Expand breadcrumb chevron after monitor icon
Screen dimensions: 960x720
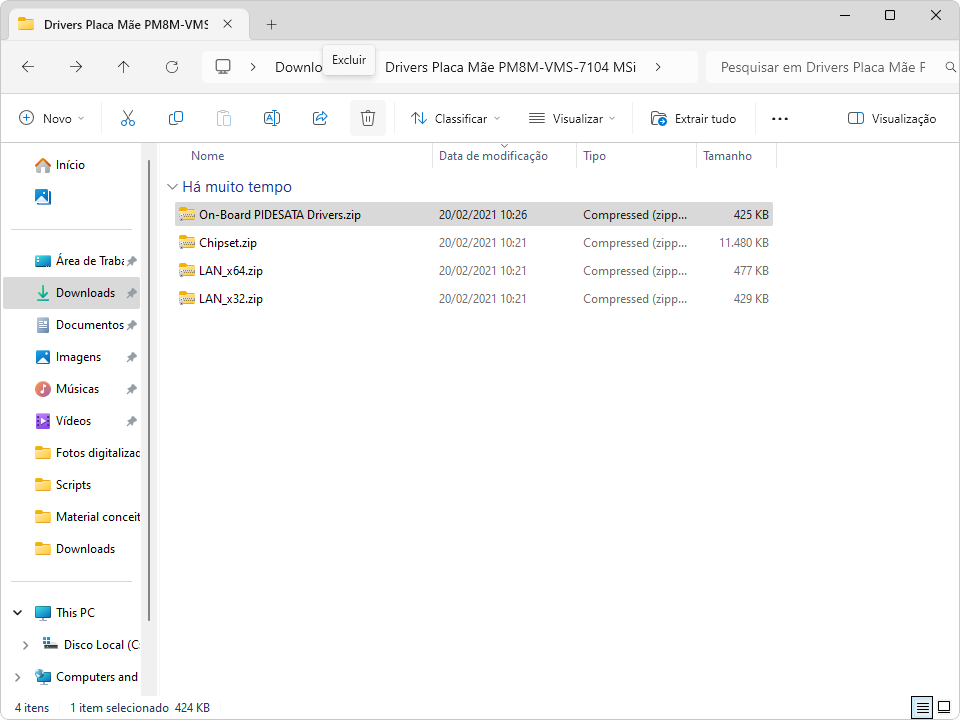point(253,67)
